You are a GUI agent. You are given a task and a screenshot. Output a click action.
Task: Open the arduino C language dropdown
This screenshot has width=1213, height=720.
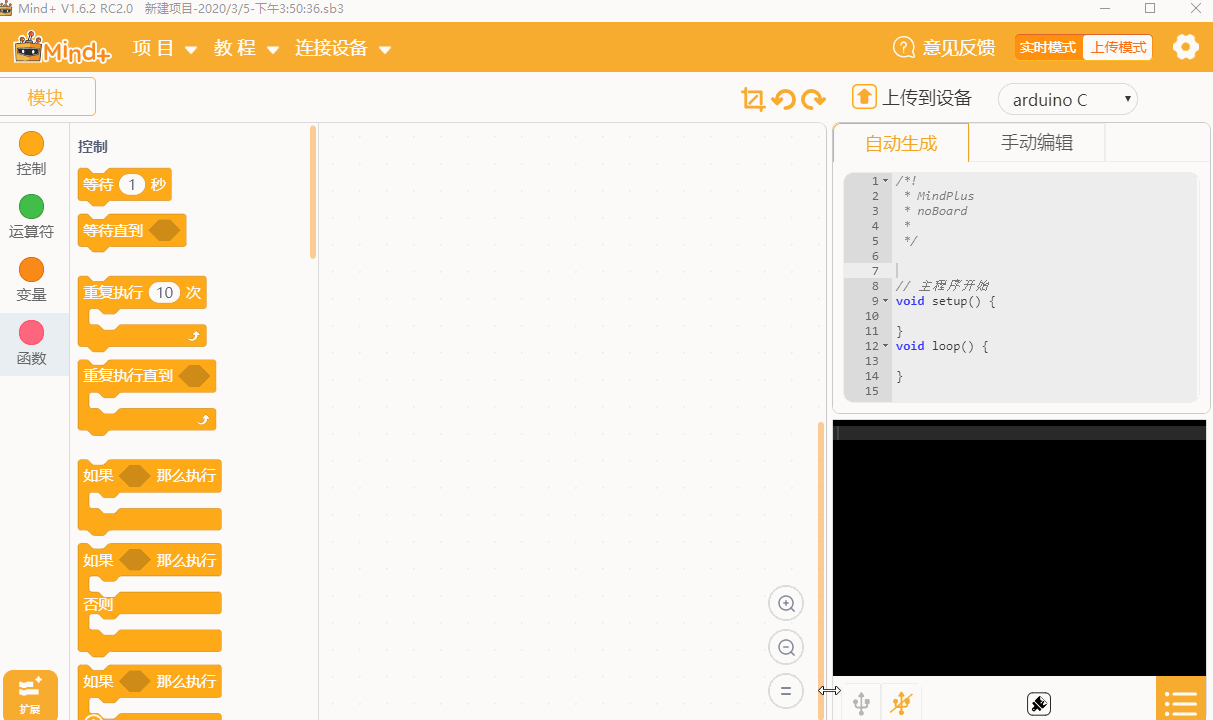1068,99
